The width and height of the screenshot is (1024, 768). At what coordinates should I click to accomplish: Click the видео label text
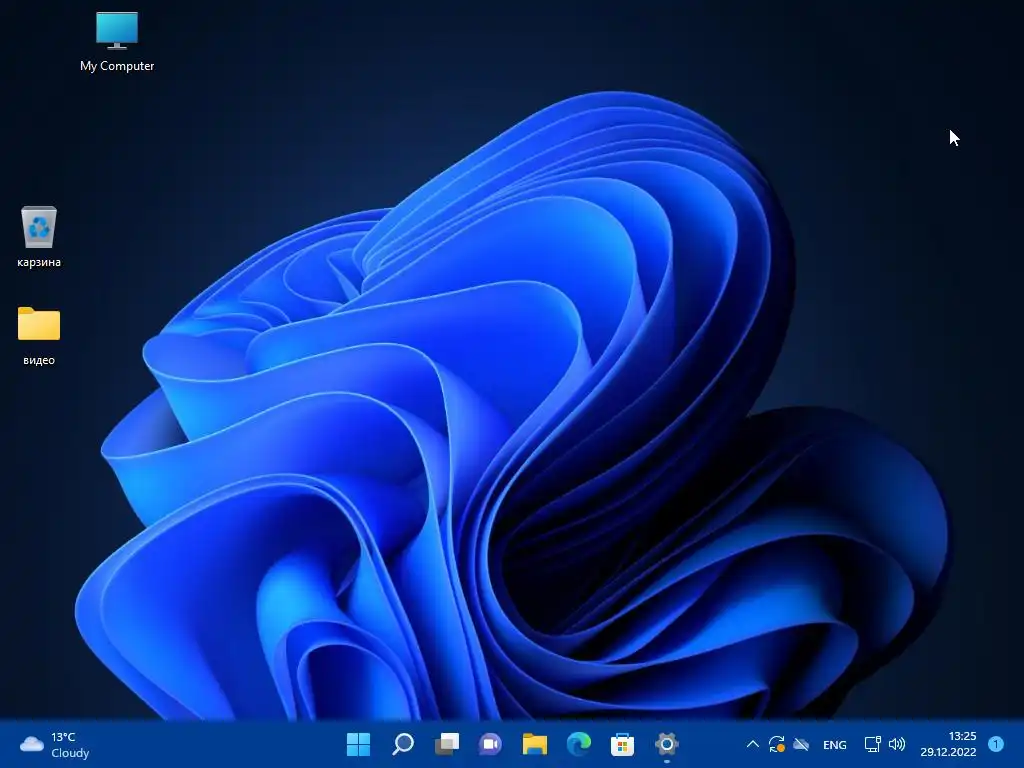coord(39,360)
